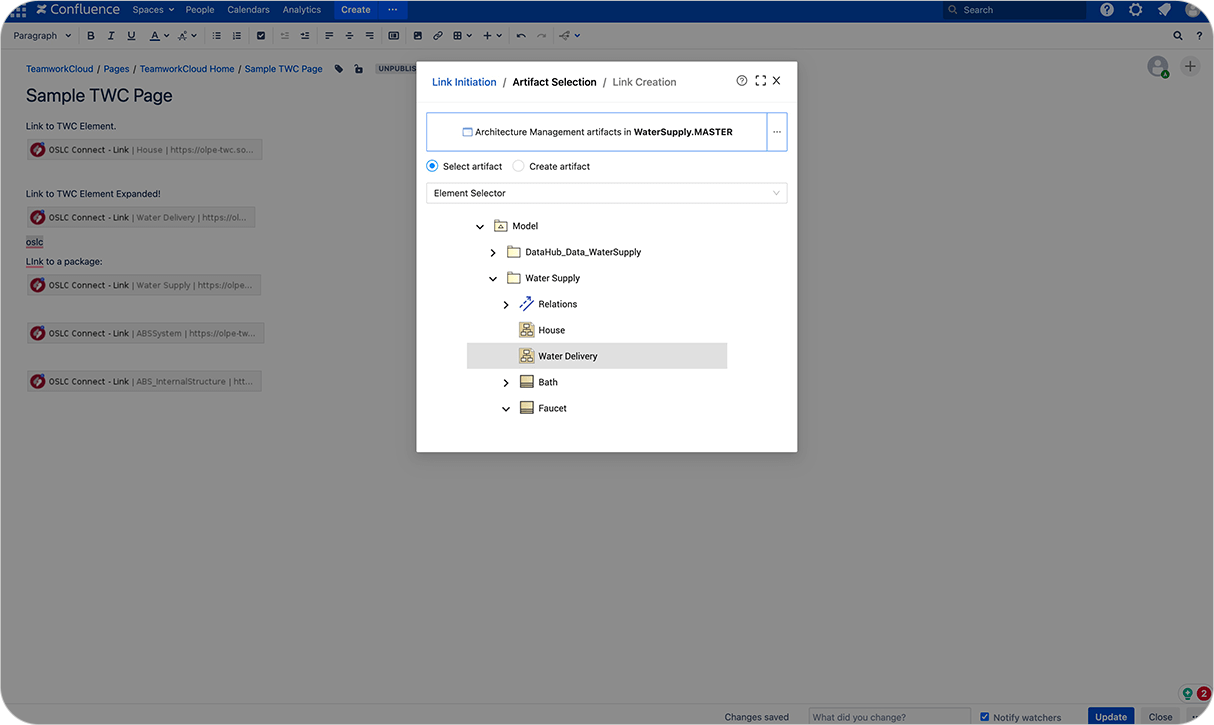Uncheck Notify watchers at the bottom
Viewport: 1214px width, 725px height.
[984, 716]
